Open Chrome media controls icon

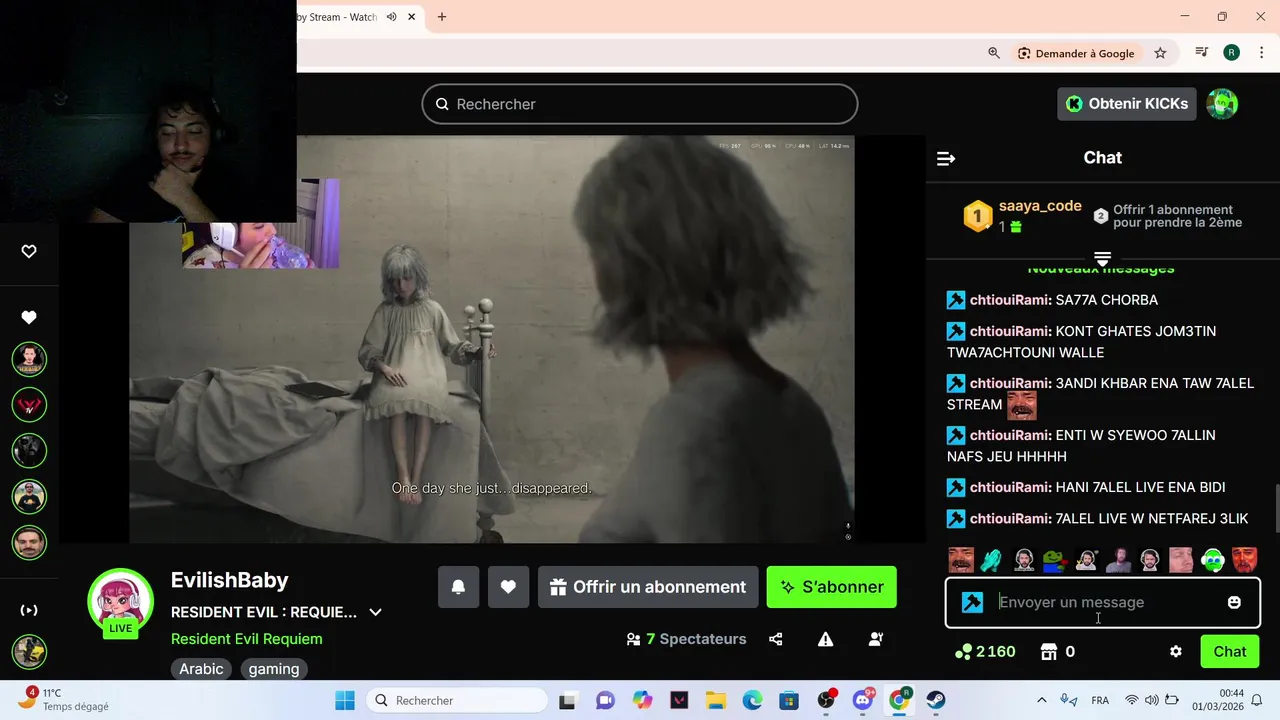pyautogui.click(x=1202, y=53)
